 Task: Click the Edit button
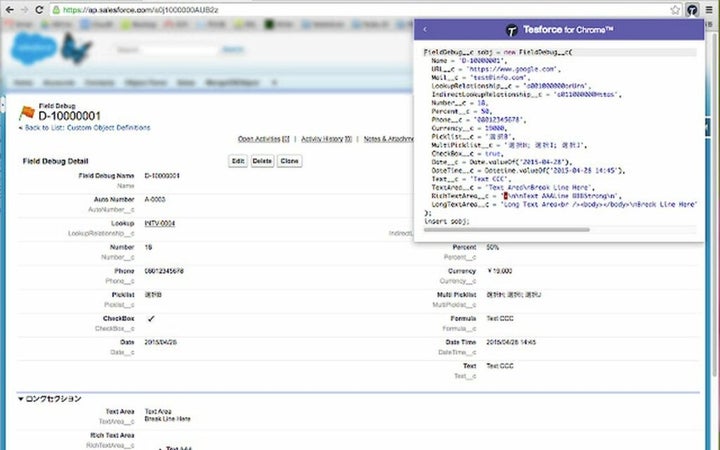[x=238, y=160]
